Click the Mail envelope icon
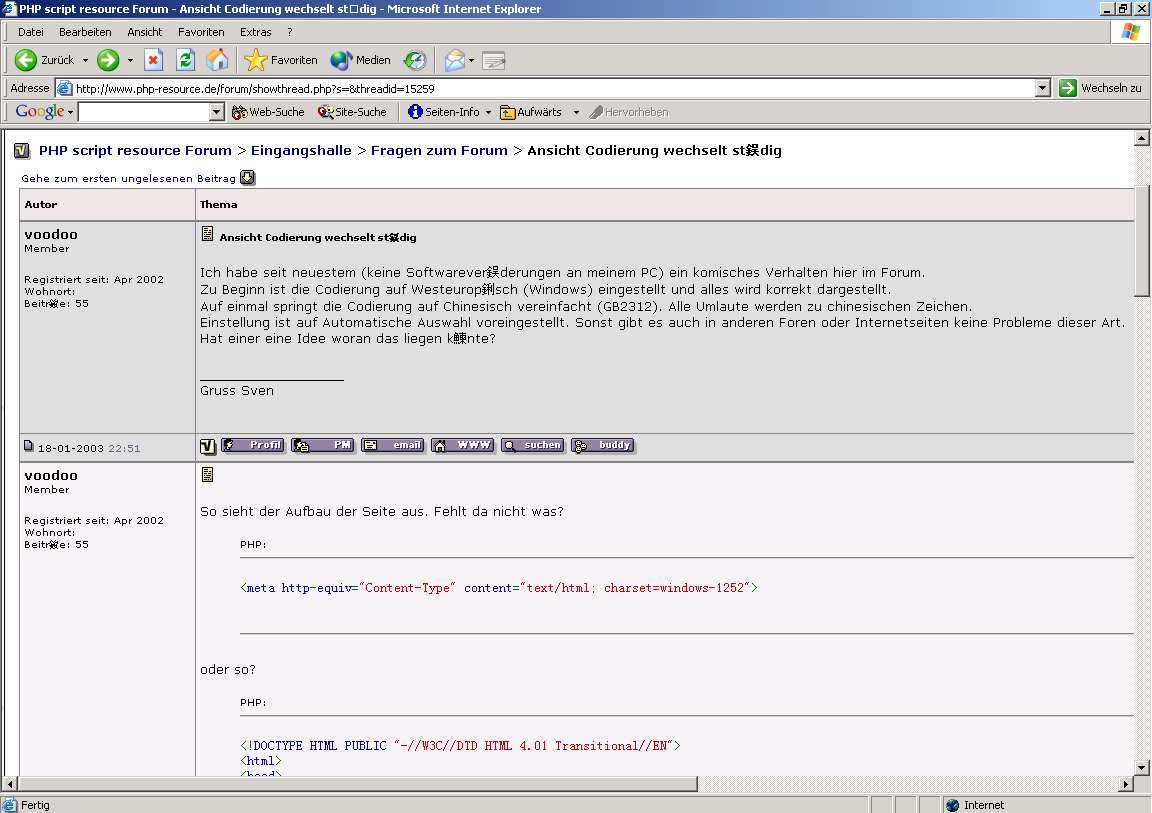The height and width of the screenshot is (813, 1152). pos(455,61)
